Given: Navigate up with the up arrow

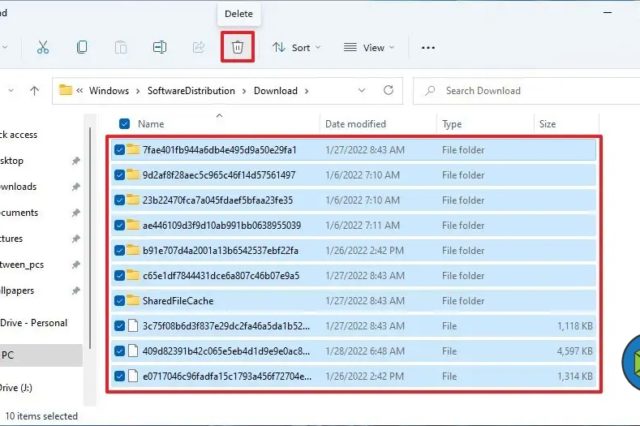Looking at the screenshot, I should (x=35, y=91).
